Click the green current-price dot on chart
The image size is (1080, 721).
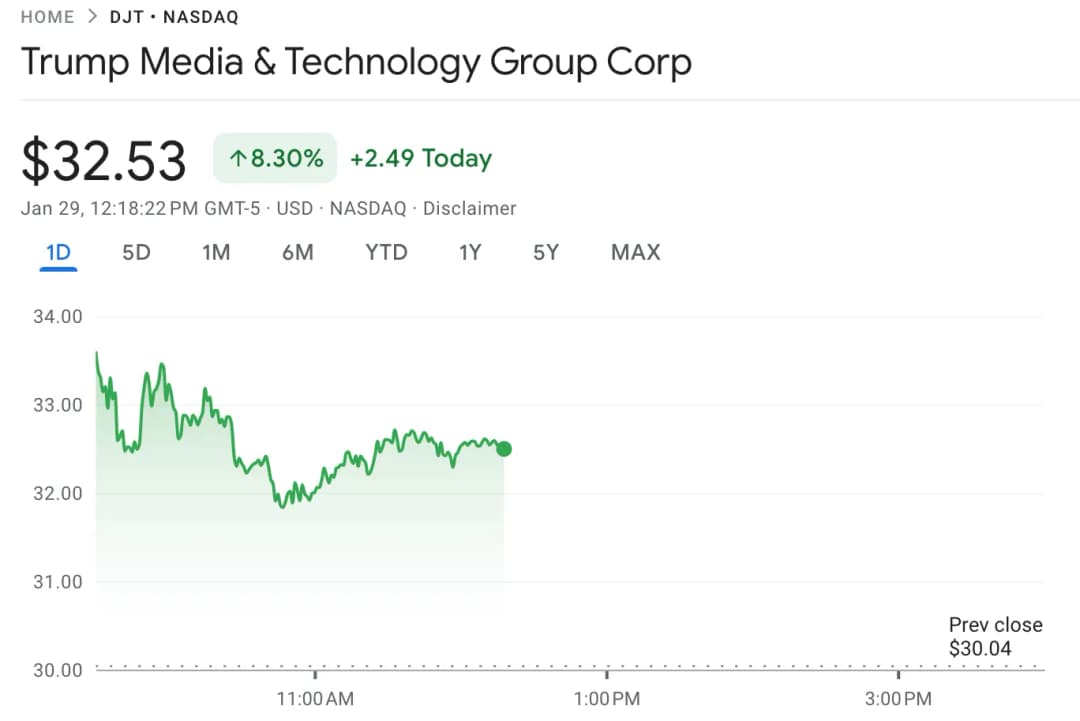(504, 449)
